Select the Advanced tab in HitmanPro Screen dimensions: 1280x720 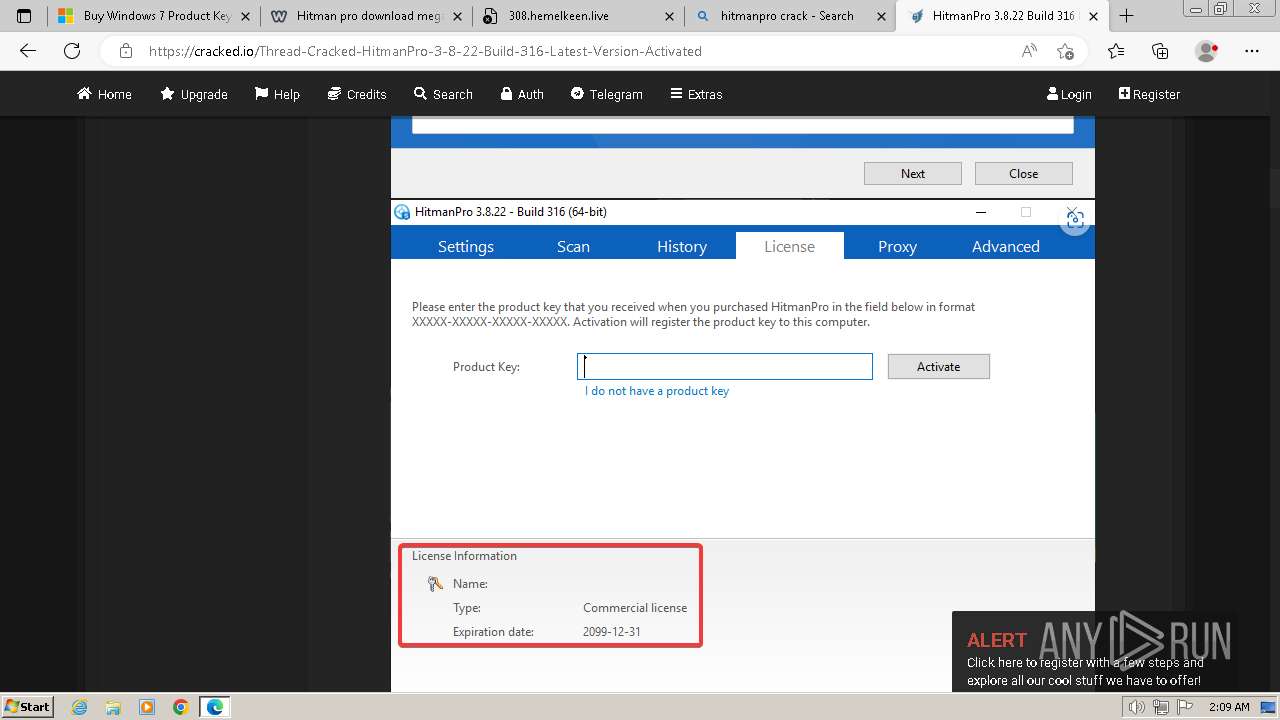tap(1006, 246)
